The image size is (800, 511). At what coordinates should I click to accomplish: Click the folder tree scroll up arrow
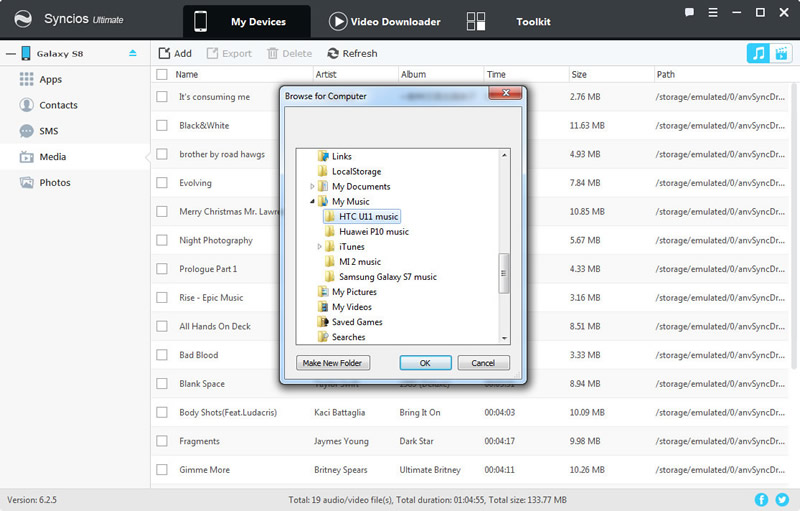(x=504, y=155)
